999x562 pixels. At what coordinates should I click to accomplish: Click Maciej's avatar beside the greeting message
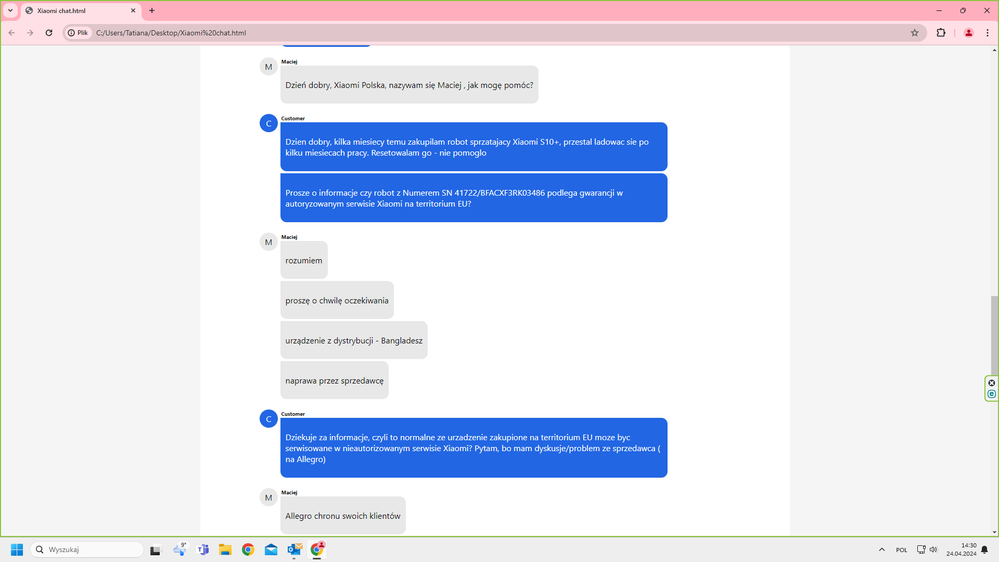268,67
